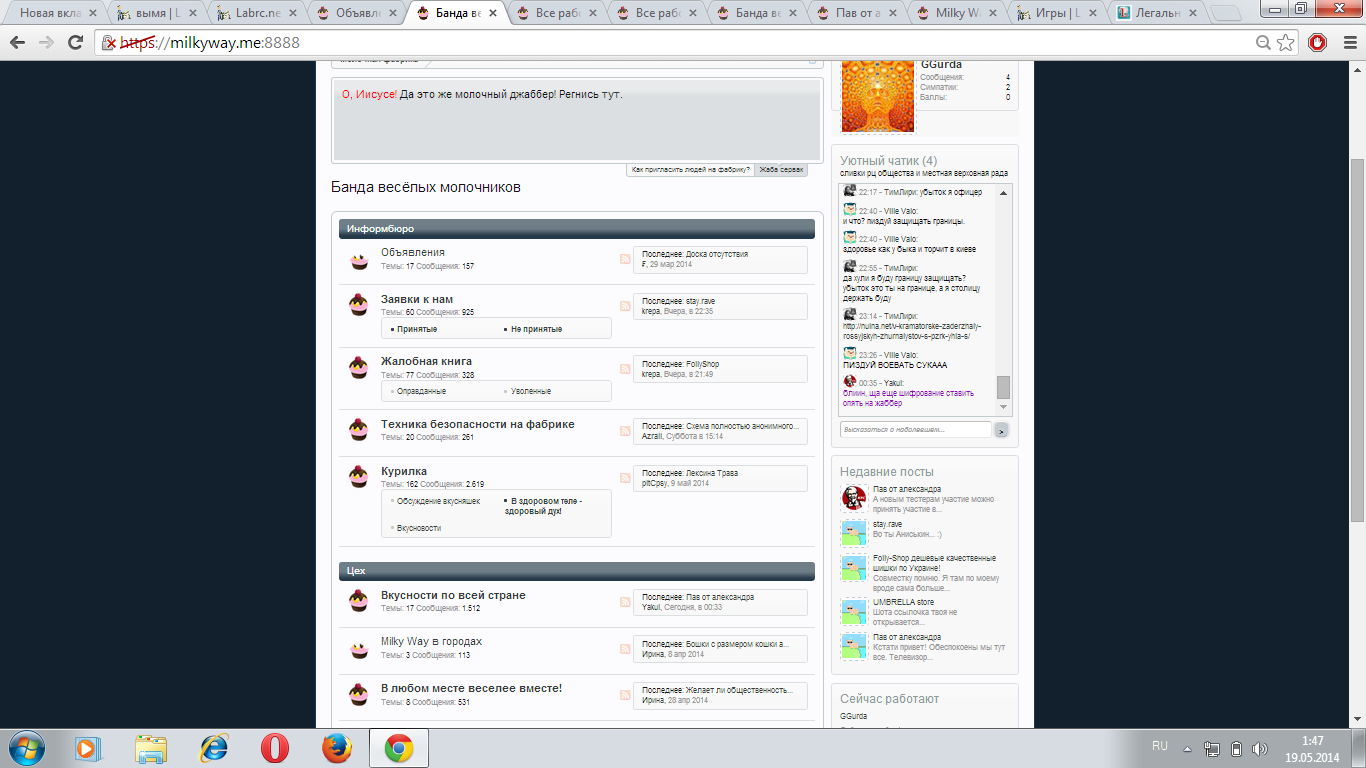Open the RU language selector in tray
The image size is (1366, 768).
[1160, 746]
